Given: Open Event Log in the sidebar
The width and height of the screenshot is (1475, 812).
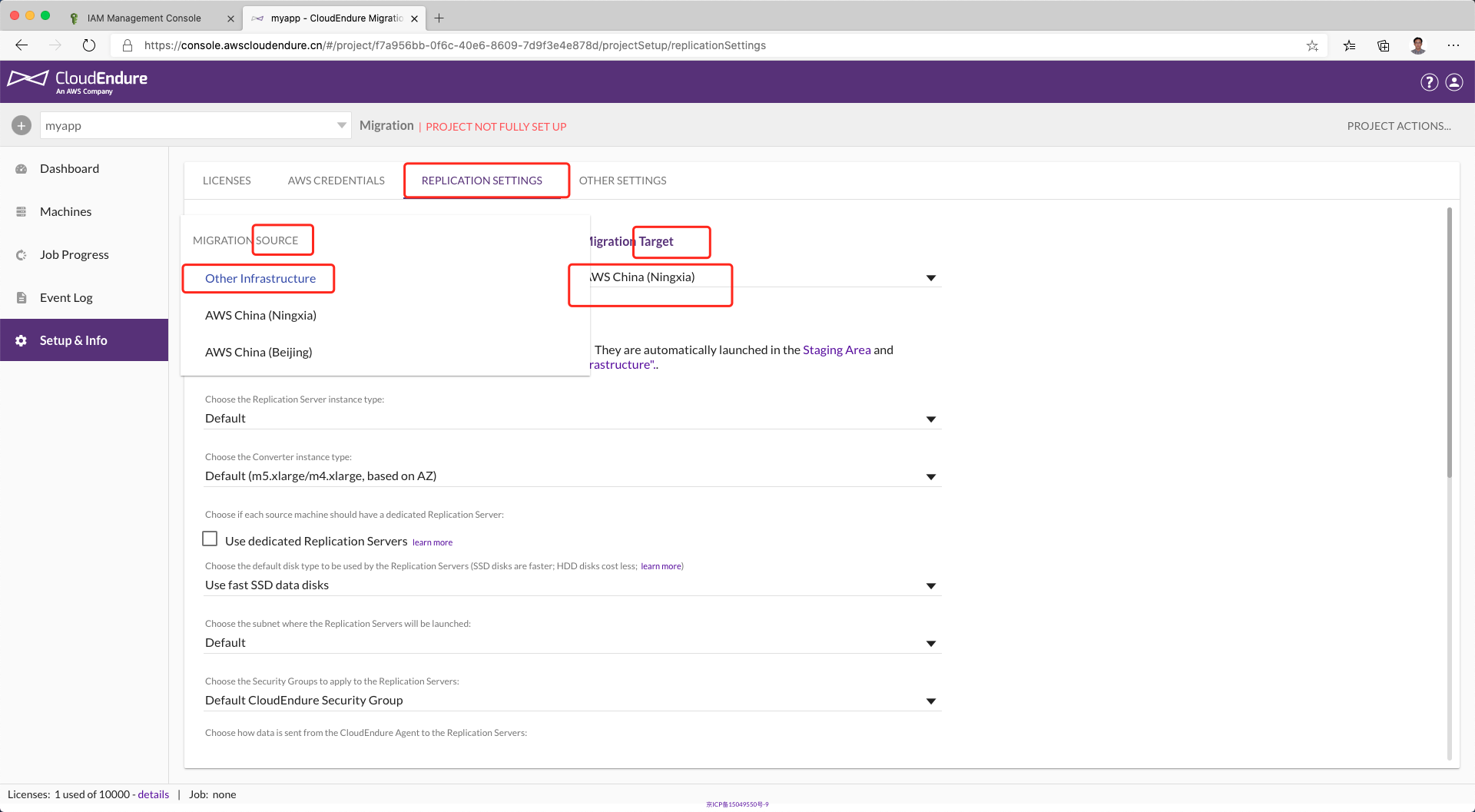Looking at the screenshot, I should pos(66,298).
